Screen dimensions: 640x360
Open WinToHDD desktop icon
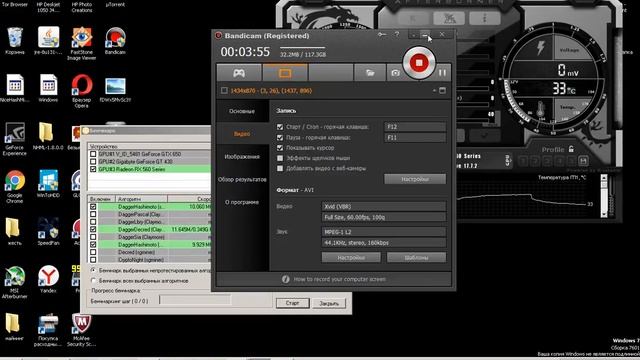pos(48,184)
